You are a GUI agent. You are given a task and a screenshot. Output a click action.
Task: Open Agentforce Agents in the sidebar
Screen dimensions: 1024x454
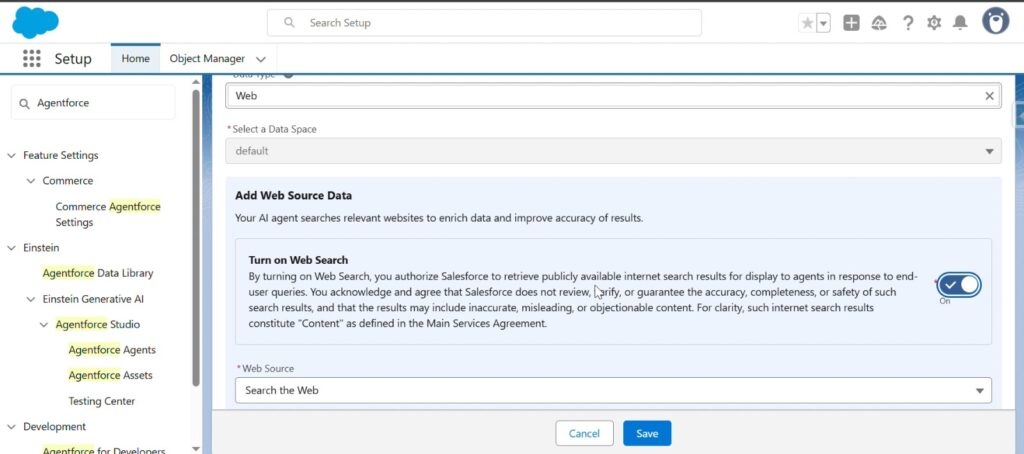point(112,350)
